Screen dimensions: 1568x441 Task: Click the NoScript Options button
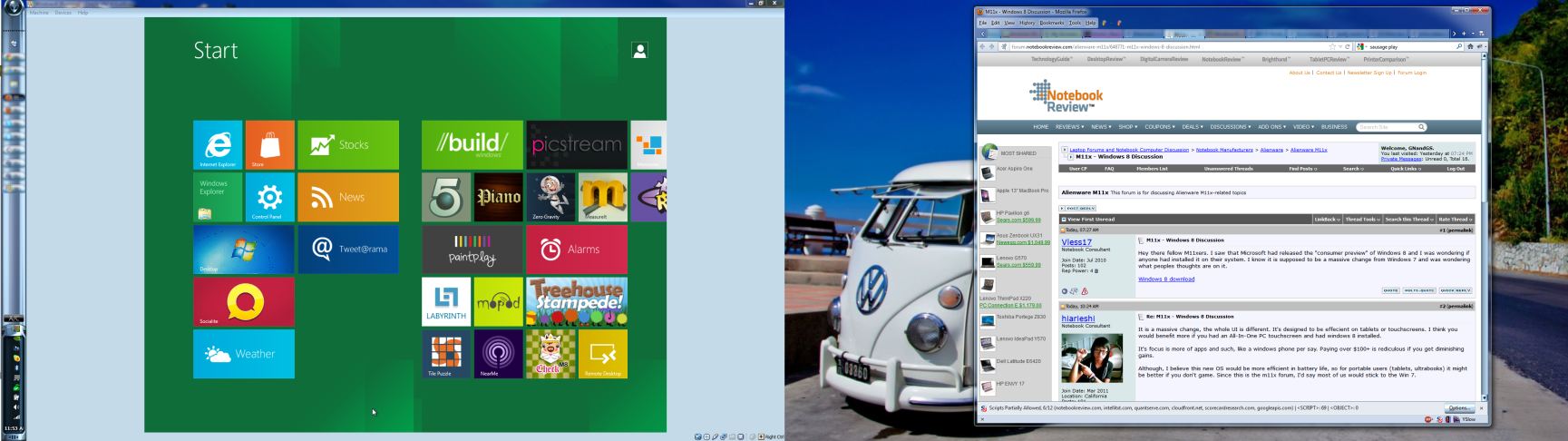click(1460, 408)
